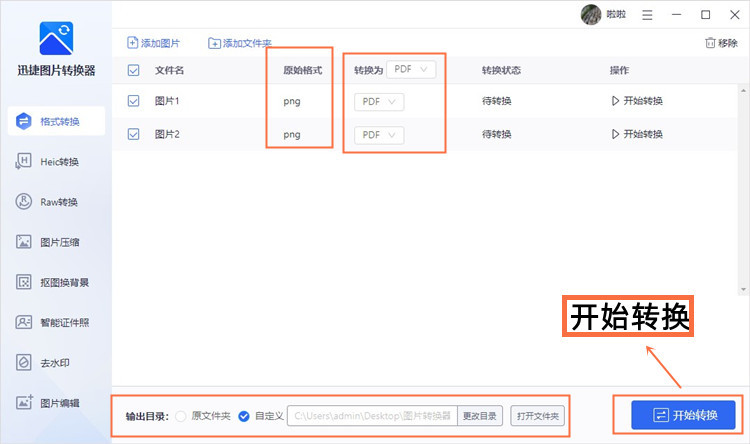Click the 添加文件夹 folder icon
750x444 pixels.
[x=214, y=44]
